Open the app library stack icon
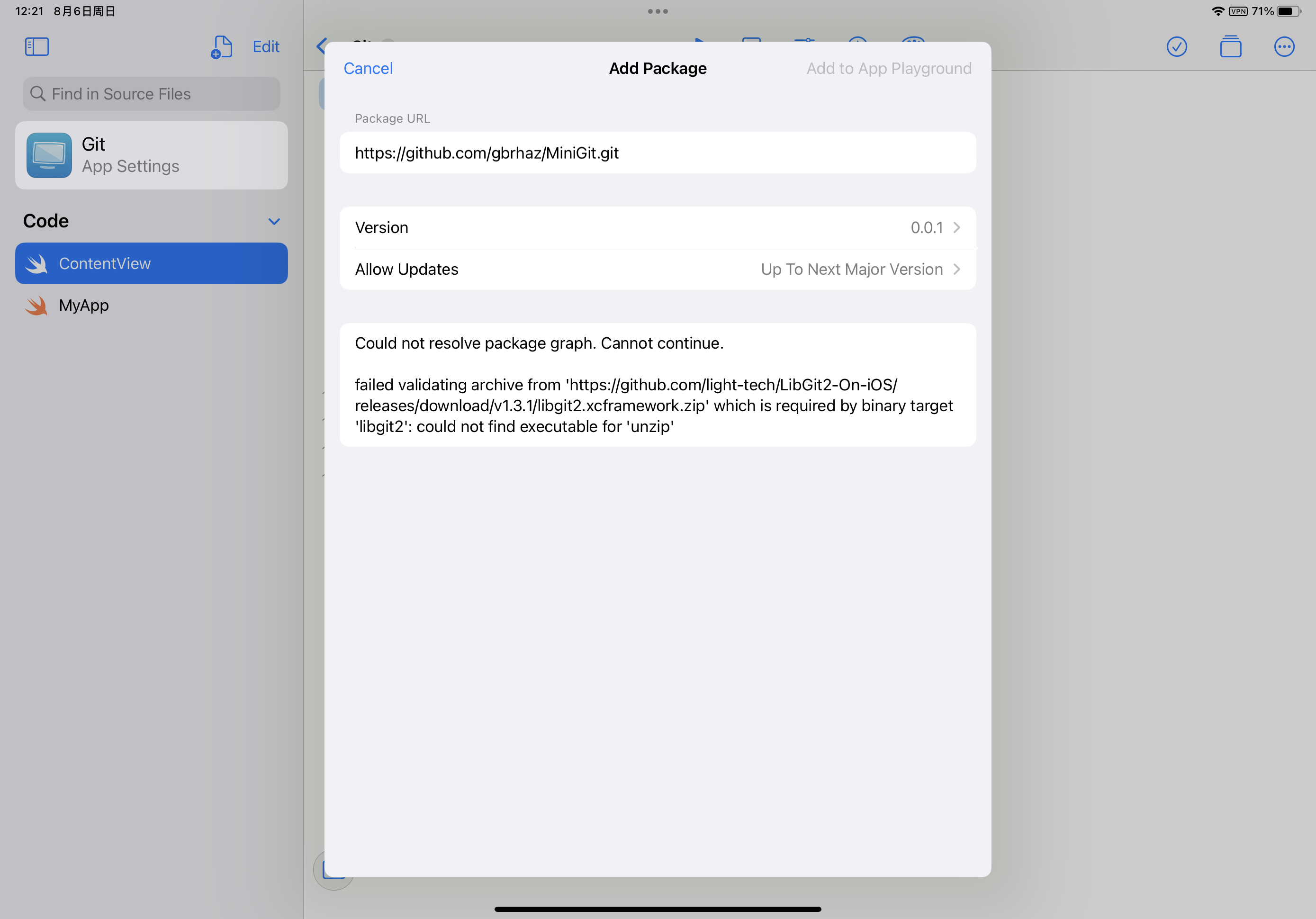Image resolution: width=1316 pixels, height=919 pixels. click(1232, 47)
